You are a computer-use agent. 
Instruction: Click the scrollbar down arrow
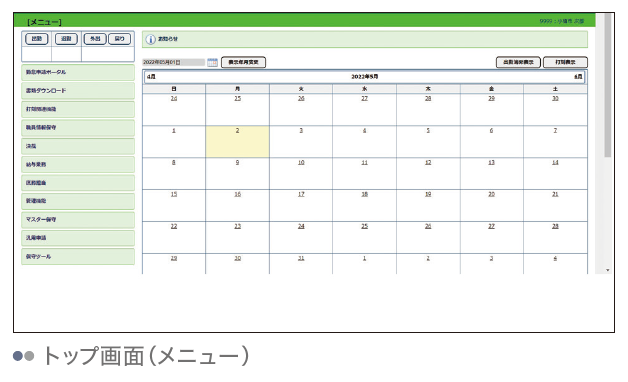608,270
